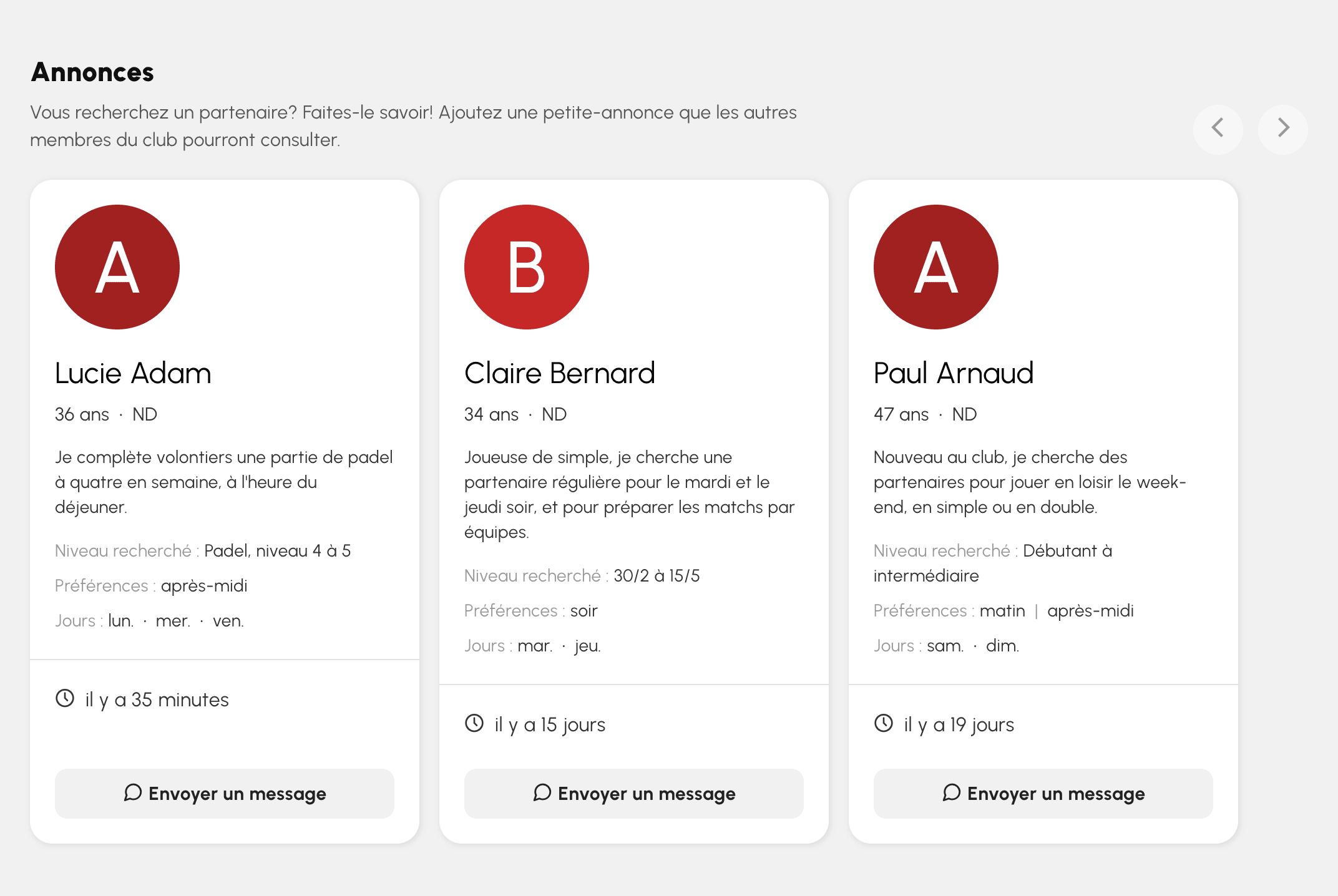Select the name Lucie Adam
The width and height of the screenshot is (1338, 896).
133,373
